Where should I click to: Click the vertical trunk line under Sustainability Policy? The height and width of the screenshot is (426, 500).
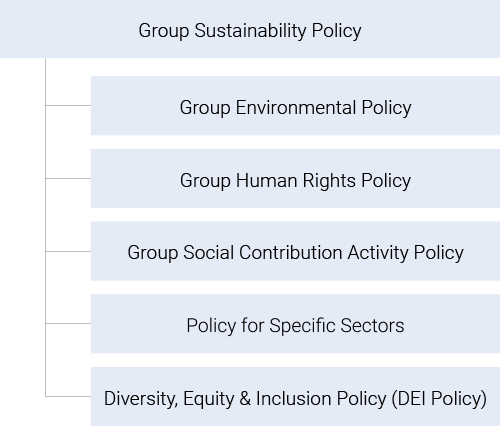point(45,227)
